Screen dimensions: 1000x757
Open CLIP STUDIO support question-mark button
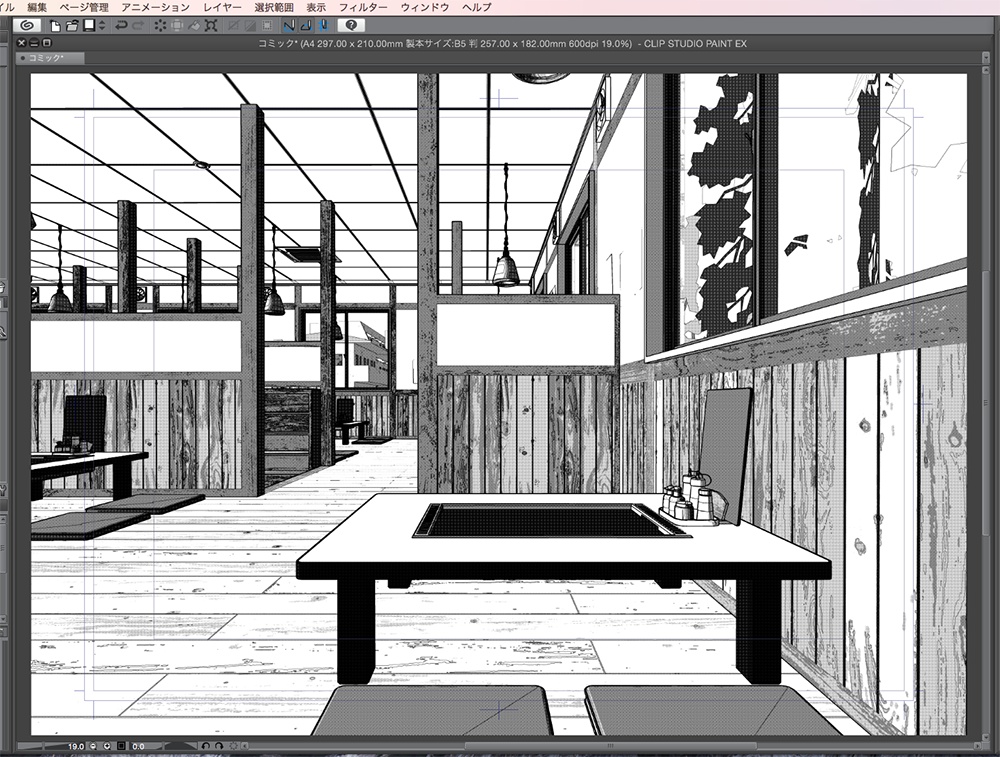coord(351,26)
